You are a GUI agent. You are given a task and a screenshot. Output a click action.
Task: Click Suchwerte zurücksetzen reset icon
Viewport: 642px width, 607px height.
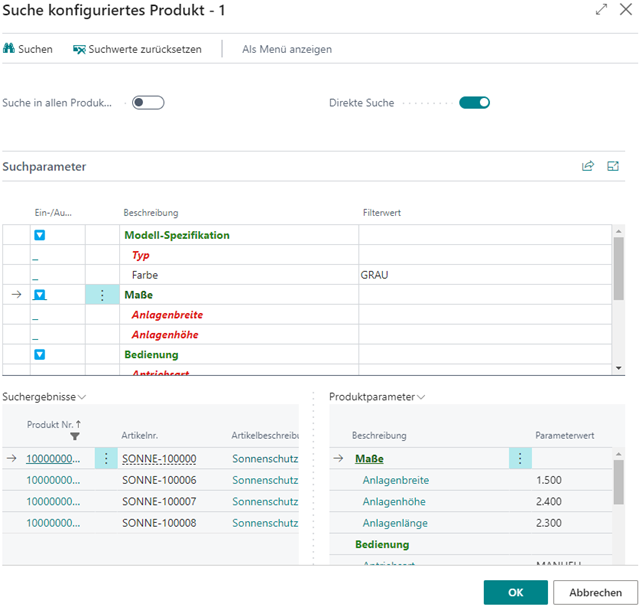tap(79, 49)
